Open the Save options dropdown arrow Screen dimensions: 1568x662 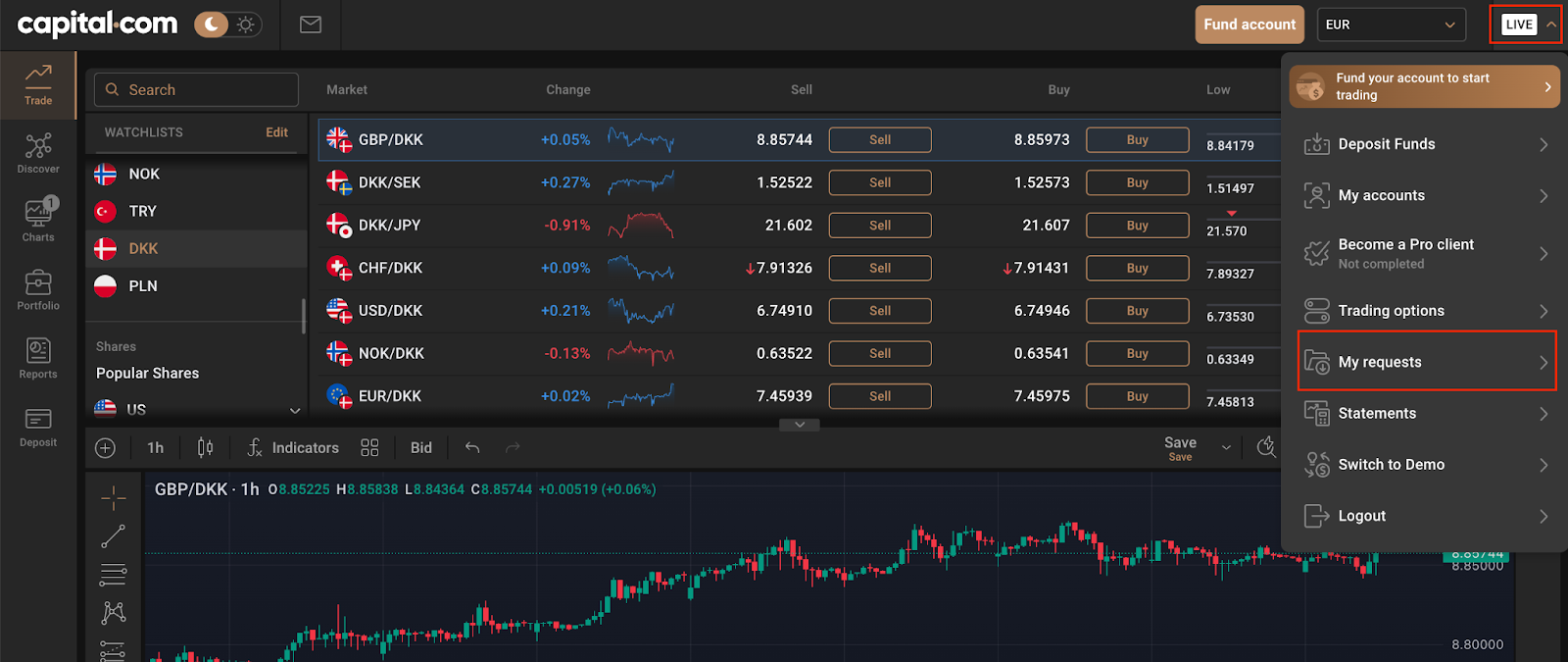click(1226, 448)
